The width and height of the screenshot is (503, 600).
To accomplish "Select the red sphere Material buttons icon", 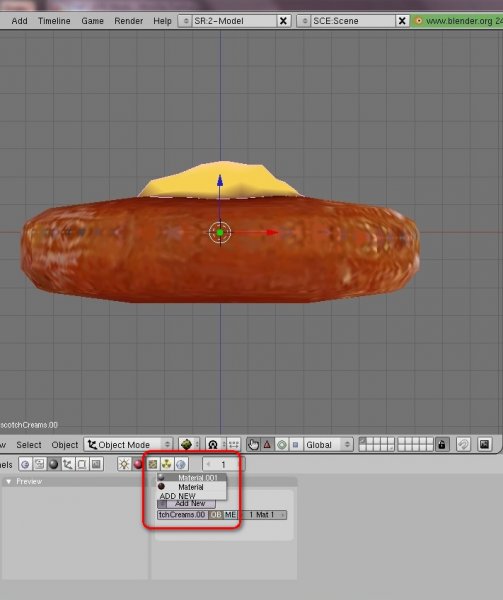I will tap(138, 464).
